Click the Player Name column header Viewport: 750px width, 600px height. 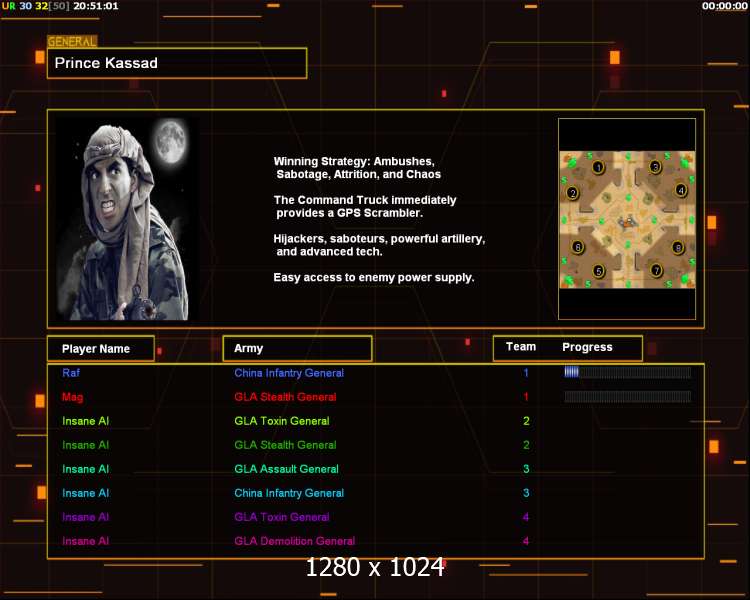(x=101, y=348)
